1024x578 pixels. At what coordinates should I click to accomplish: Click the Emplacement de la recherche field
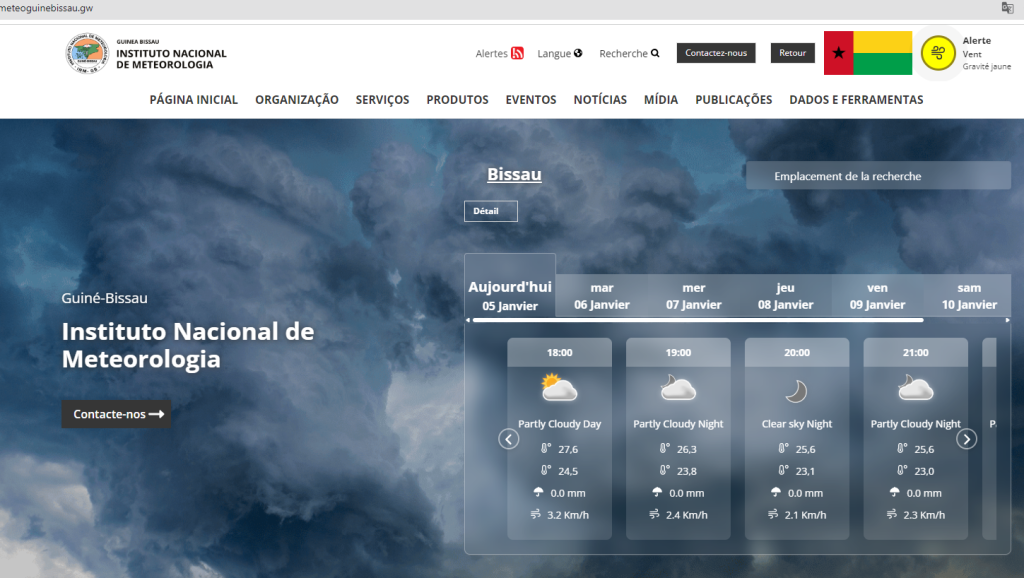[x=877, y=176]
